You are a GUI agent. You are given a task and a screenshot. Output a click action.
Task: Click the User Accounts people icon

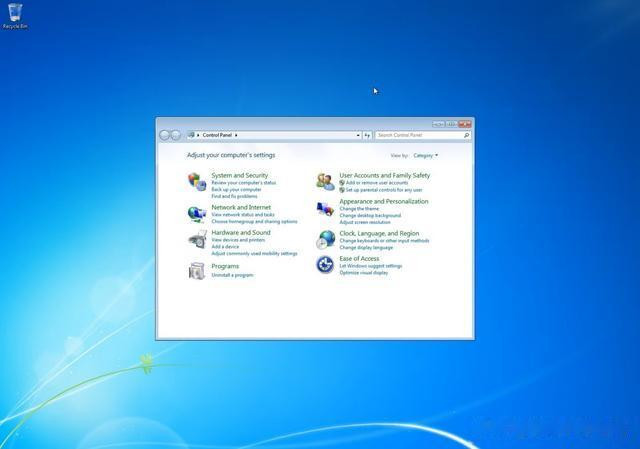coord(325,182)
